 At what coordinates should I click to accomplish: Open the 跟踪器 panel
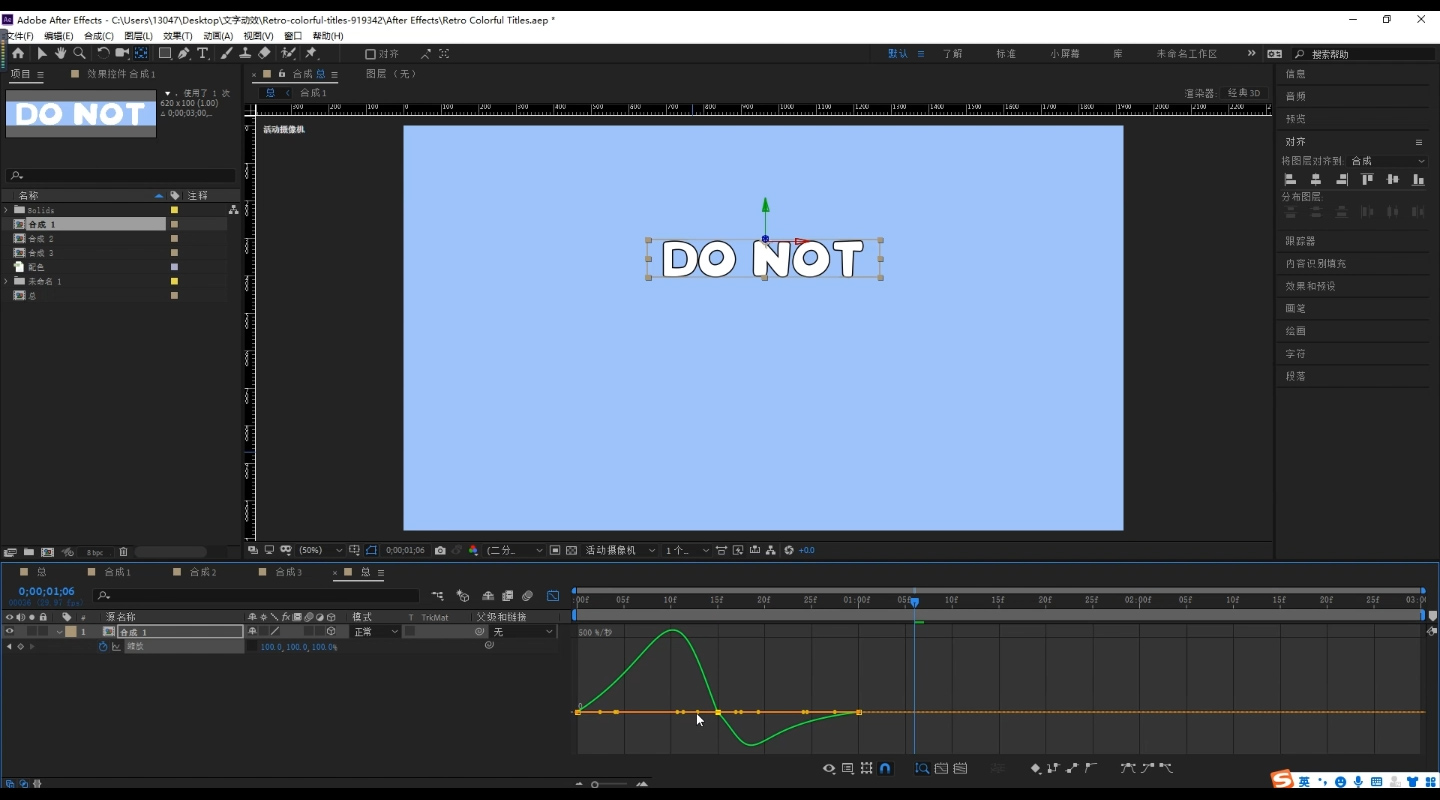1300,241
